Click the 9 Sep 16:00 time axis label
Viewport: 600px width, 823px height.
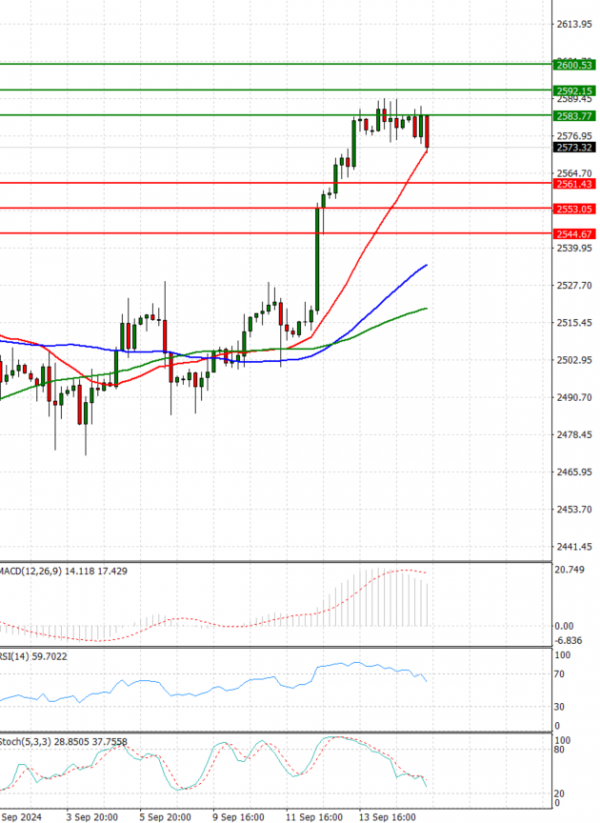[238, 817]
